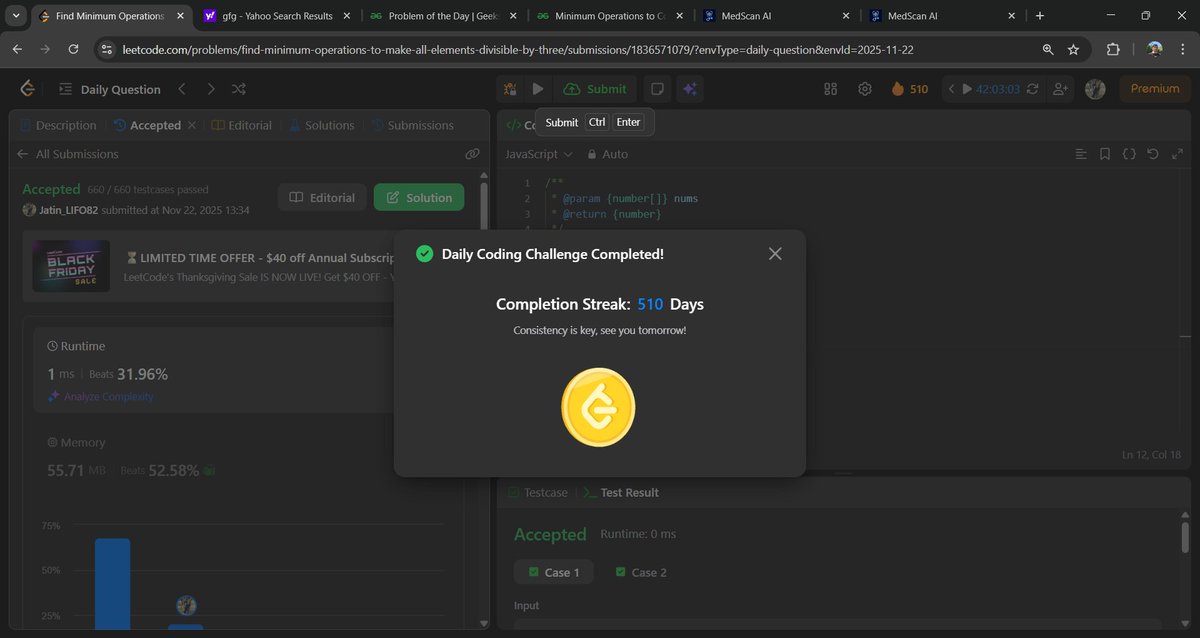
Task: Click the flame streak counter icon
Action: click(898, 88)
